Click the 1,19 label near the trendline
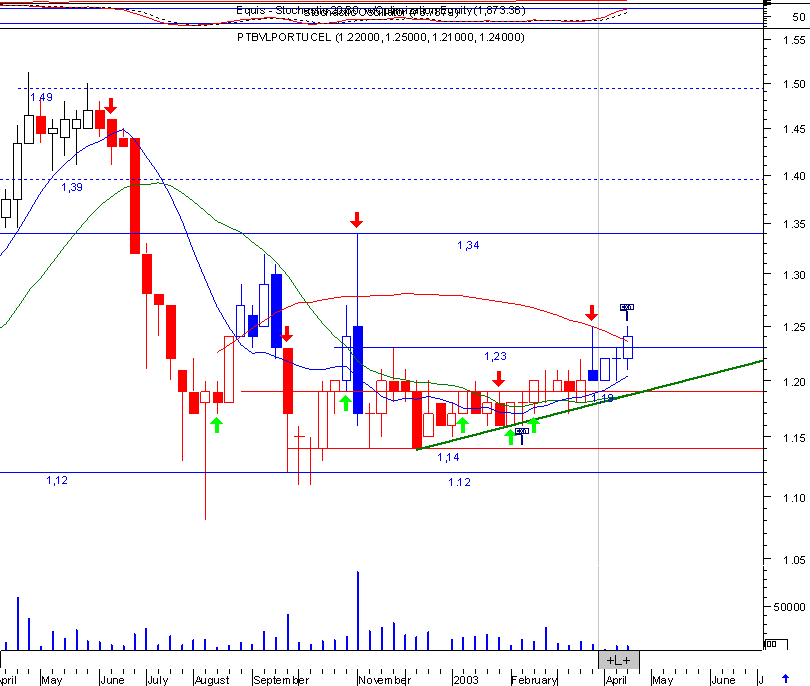 pos(602,398)
